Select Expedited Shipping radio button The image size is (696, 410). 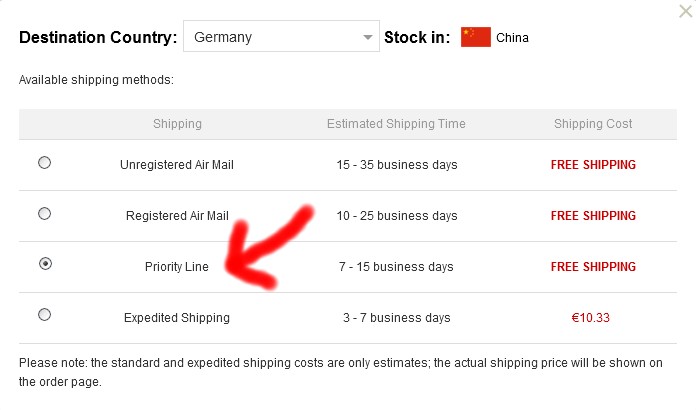[44, 315]
